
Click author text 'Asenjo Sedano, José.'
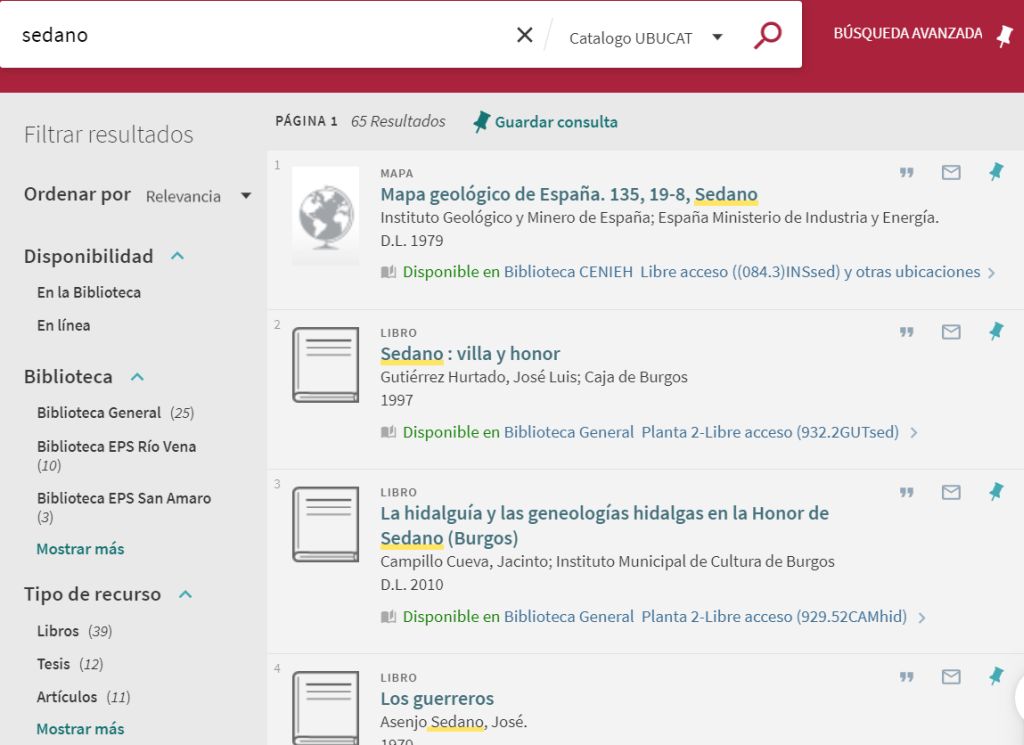pyautogui.click(x=453, y=722)
